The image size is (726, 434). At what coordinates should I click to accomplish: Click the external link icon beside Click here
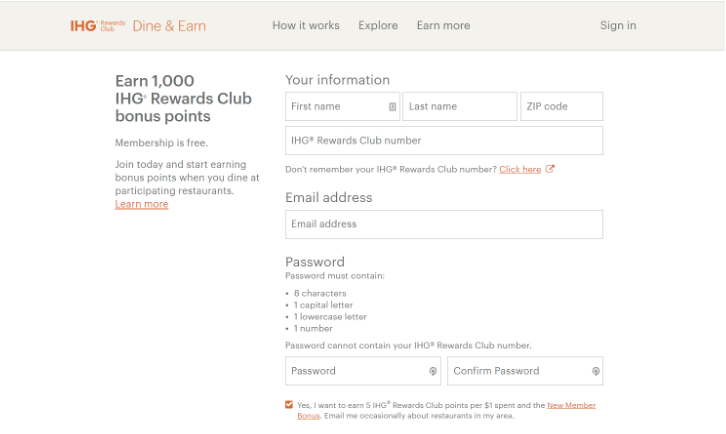(550, 169)
